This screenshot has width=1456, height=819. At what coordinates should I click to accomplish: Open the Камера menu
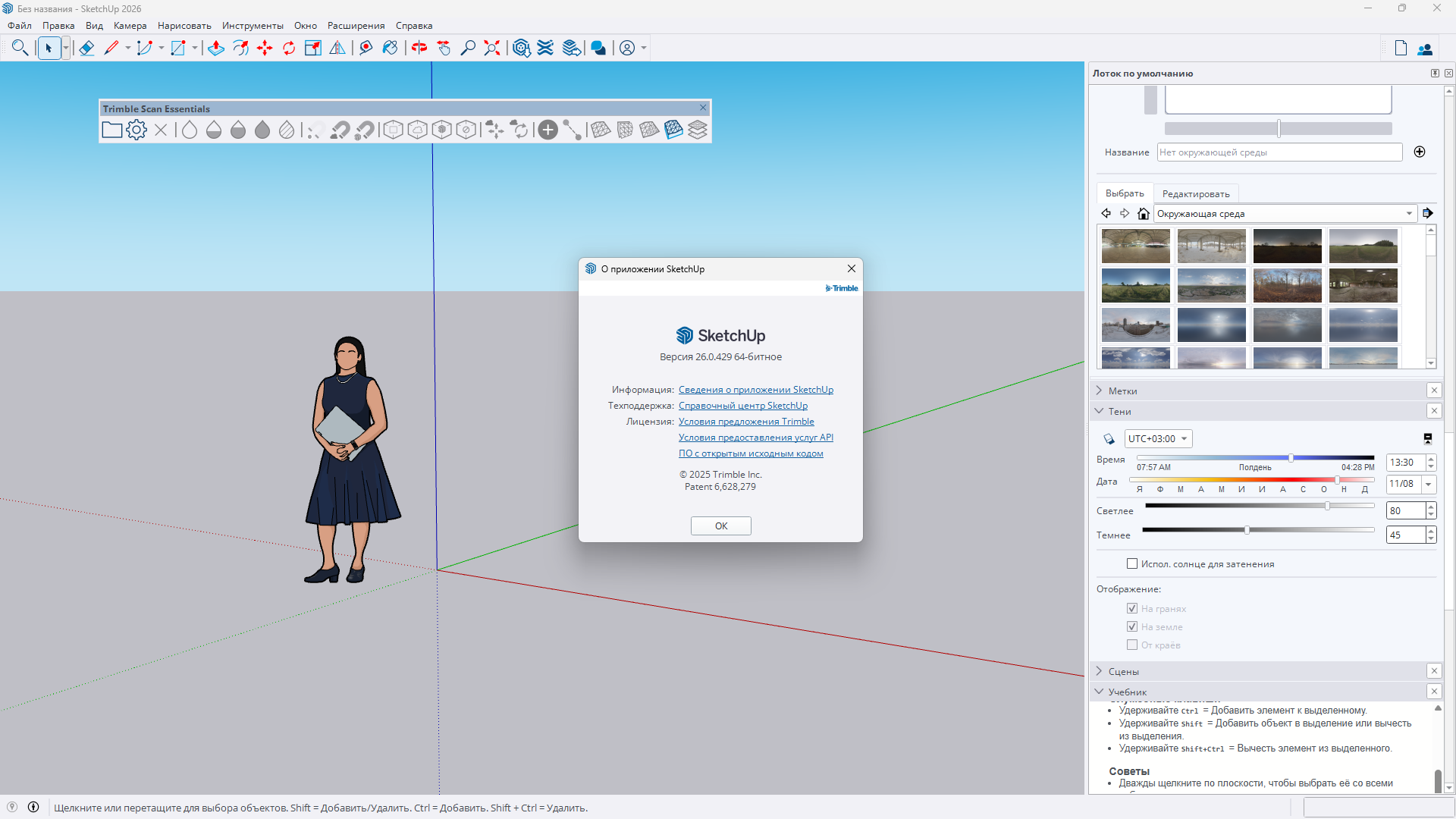[x=130, y=26]
